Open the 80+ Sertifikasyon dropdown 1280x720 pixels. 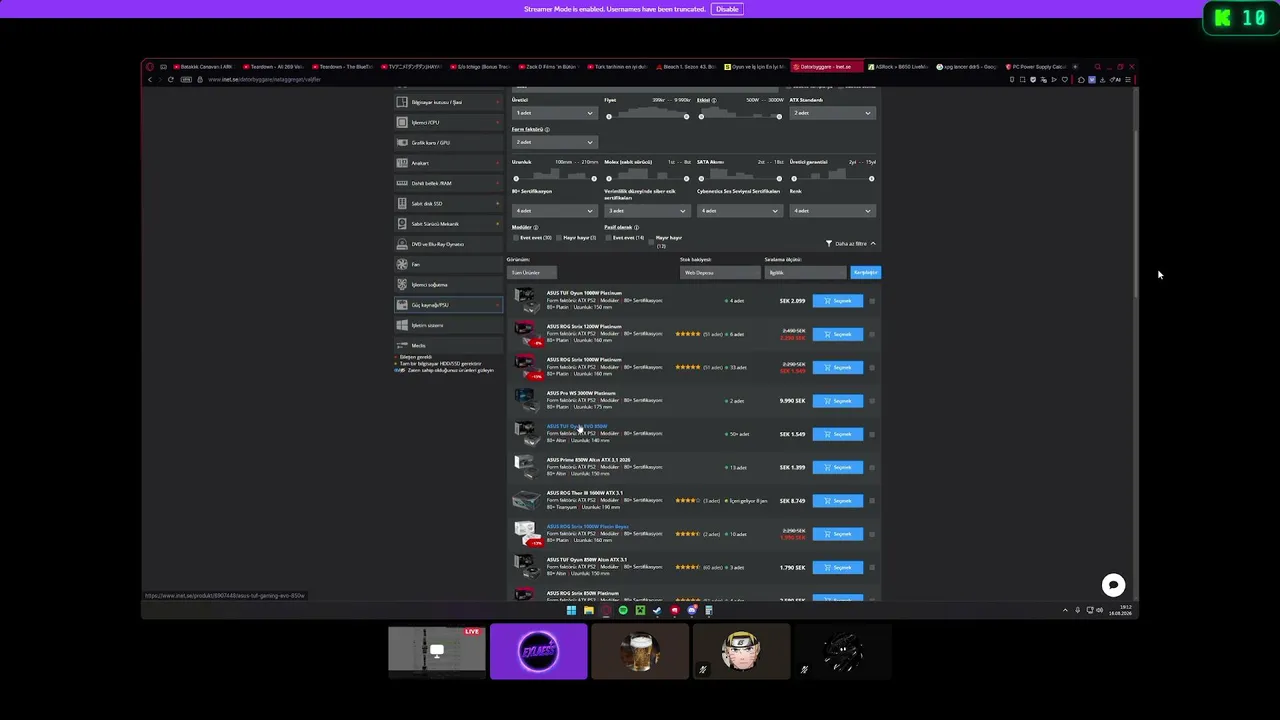pos(554,211)
